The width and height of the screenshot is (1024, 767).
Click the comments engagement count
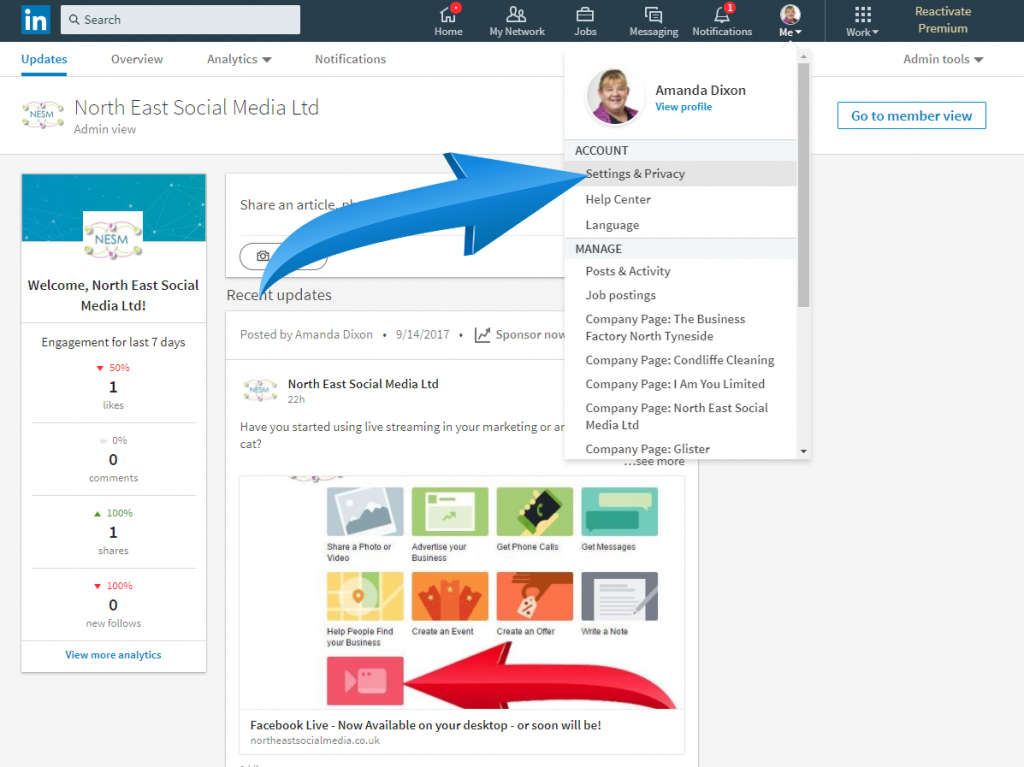point(113,460)
